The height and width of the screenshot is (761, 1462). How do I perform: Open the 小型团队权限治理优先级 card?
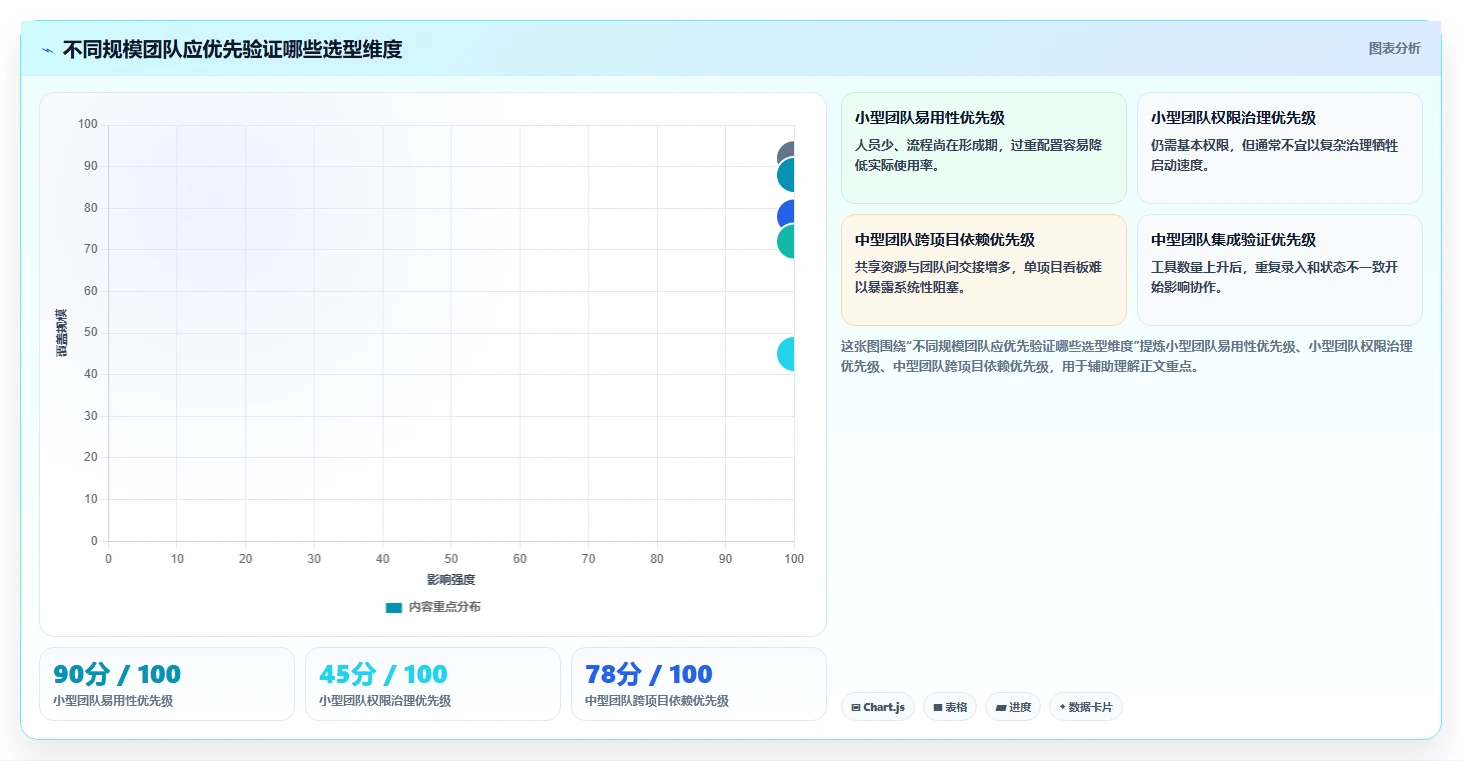coord(1279,148)
